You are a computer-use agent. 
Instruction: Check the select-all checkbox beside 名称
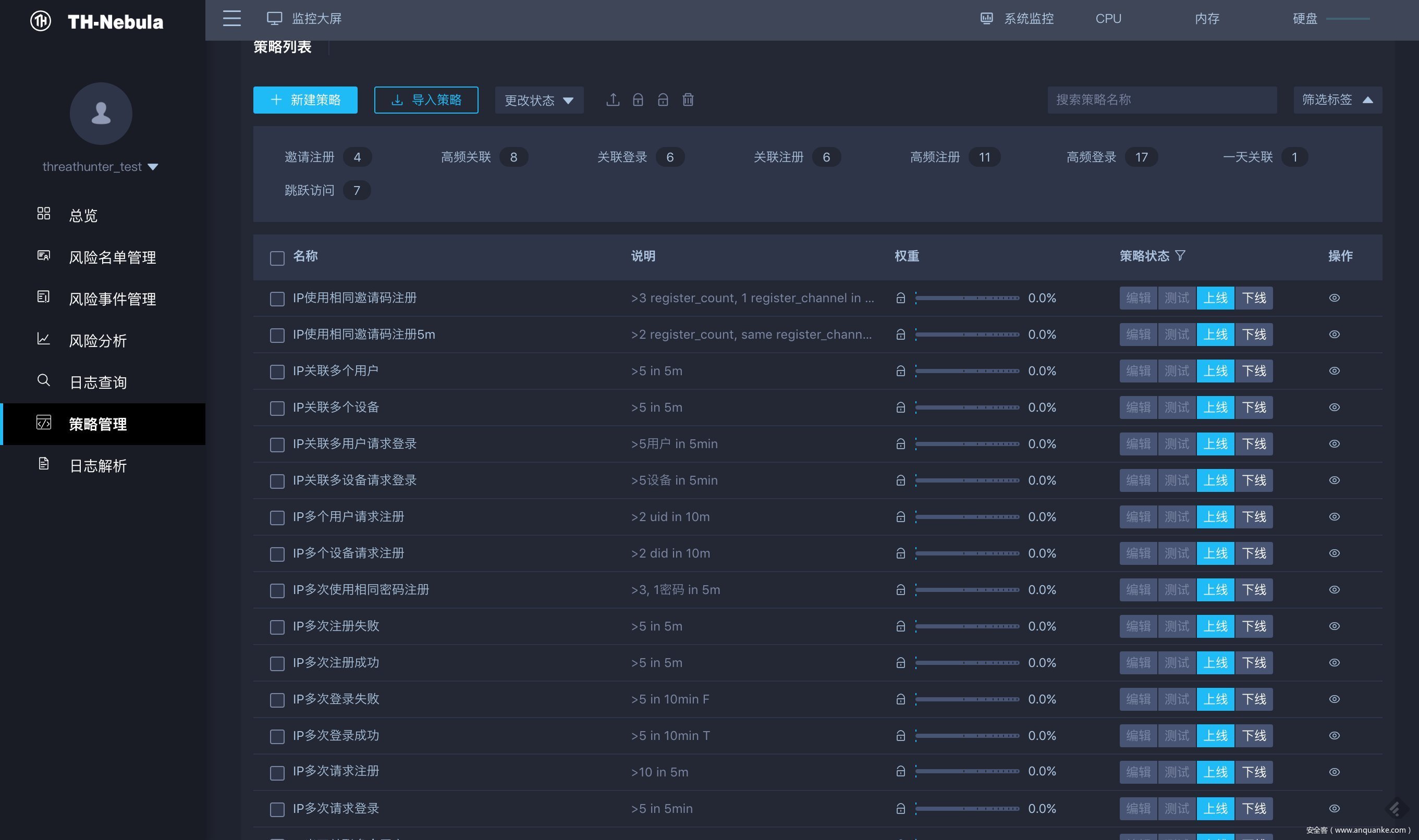coord(277,258)
